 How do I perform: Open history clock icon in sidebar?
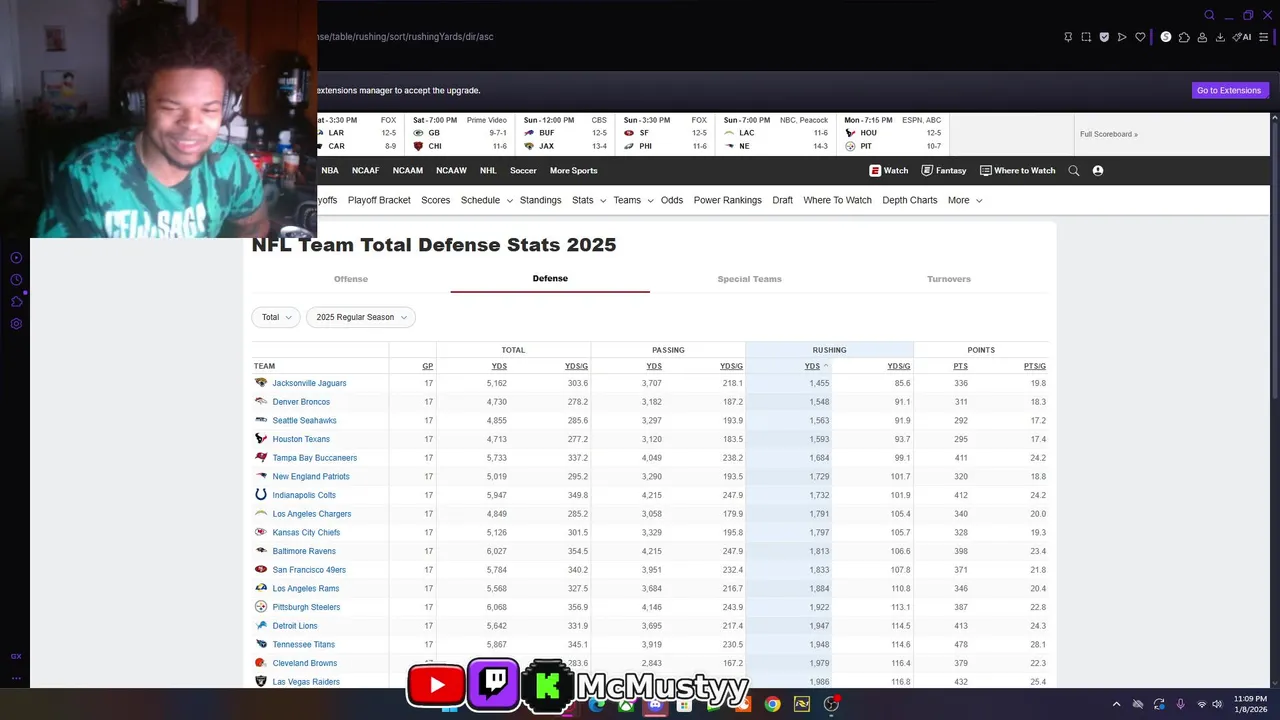16,280
